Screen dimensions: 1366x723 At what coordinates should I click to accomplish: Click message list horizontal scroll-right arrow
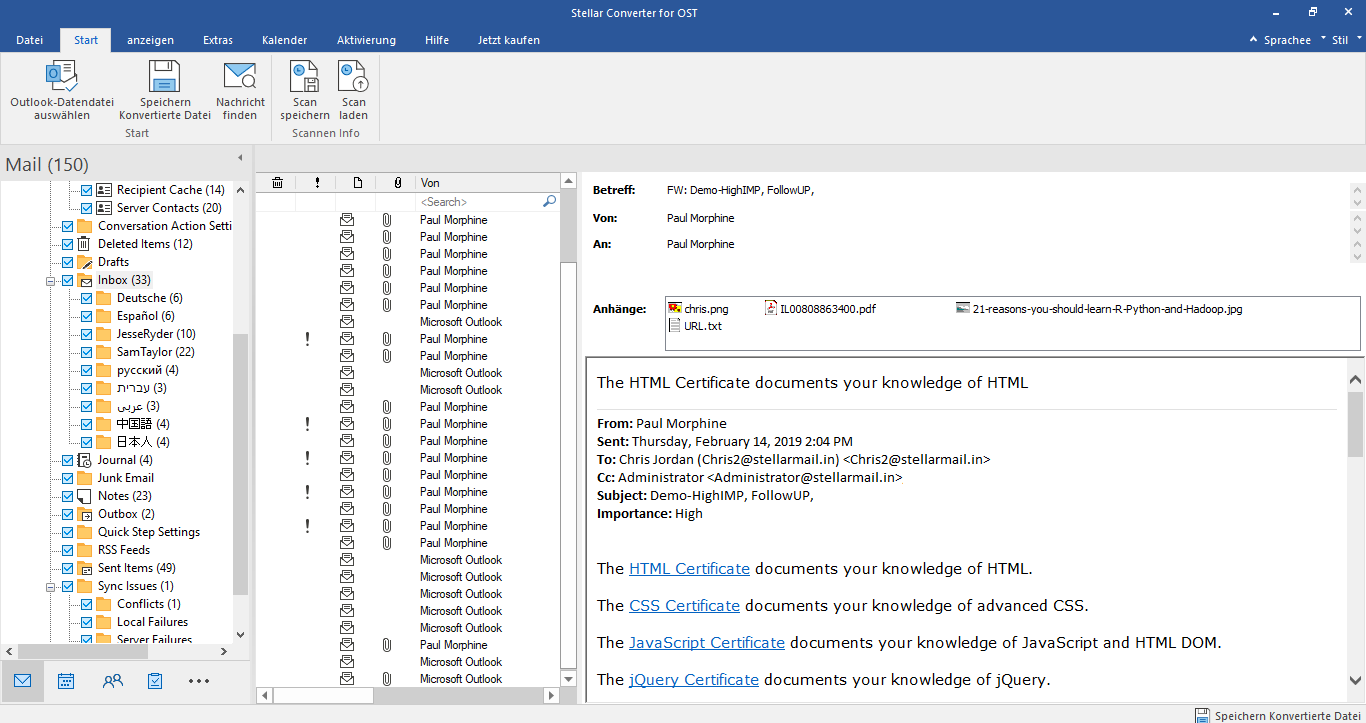click(x=551, y=694)
